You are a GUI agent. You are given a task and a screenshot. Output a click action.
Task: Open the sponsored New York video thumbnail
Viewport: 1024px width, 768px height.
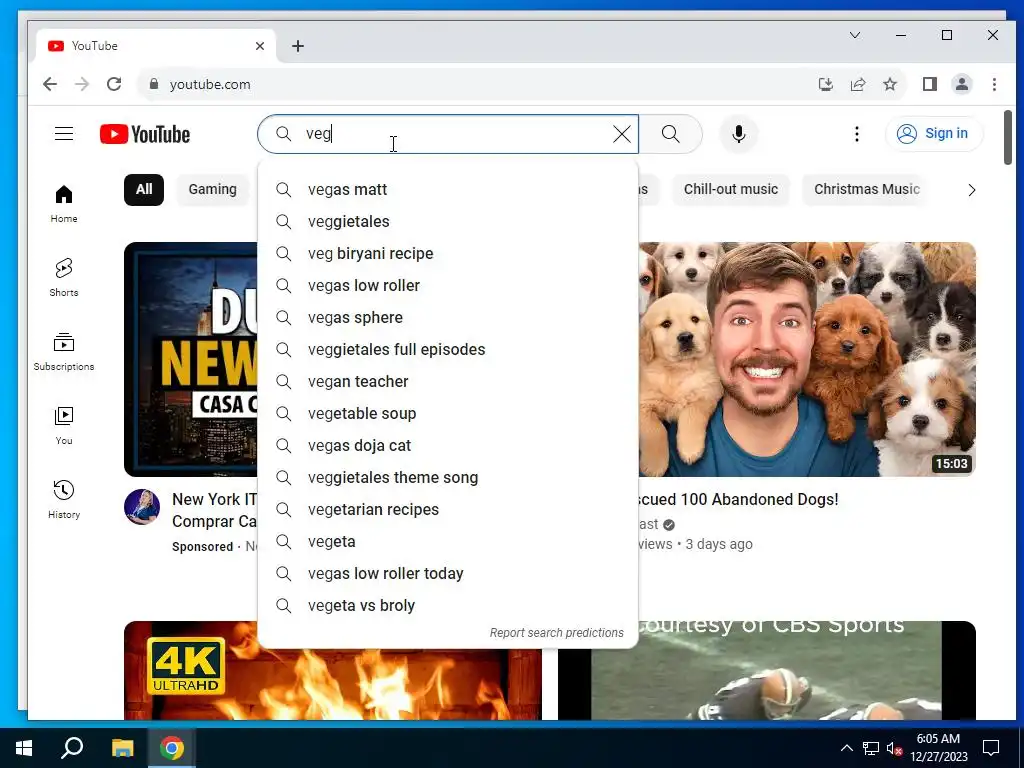[x=191, y=359]
